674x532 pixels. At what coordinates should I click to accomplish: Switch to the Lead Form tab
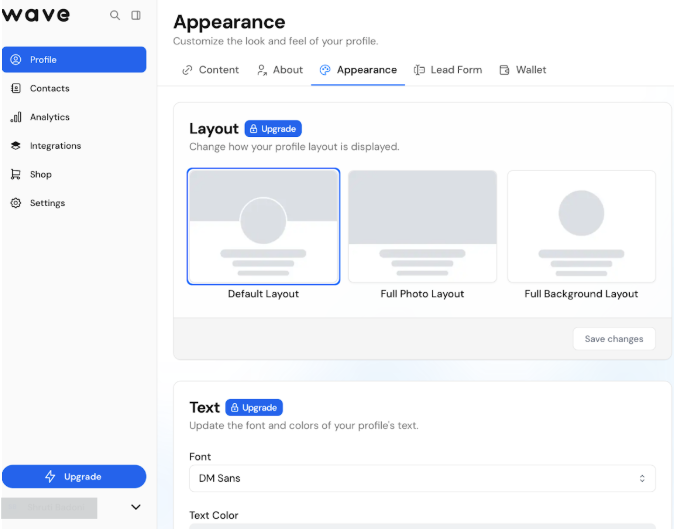(x=447, y=70)
